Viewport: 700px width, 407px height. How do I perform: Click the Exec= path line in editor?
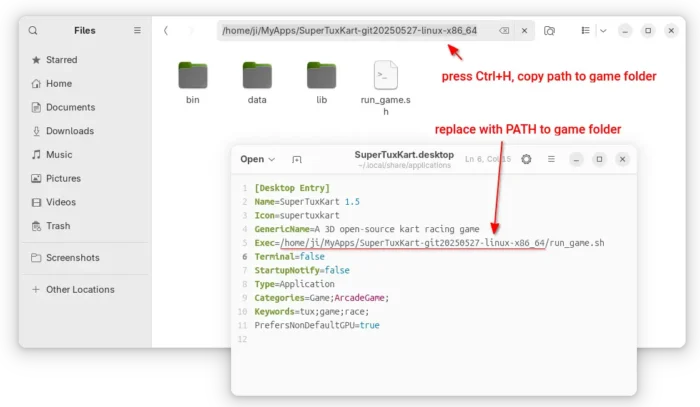coord(429,243)
